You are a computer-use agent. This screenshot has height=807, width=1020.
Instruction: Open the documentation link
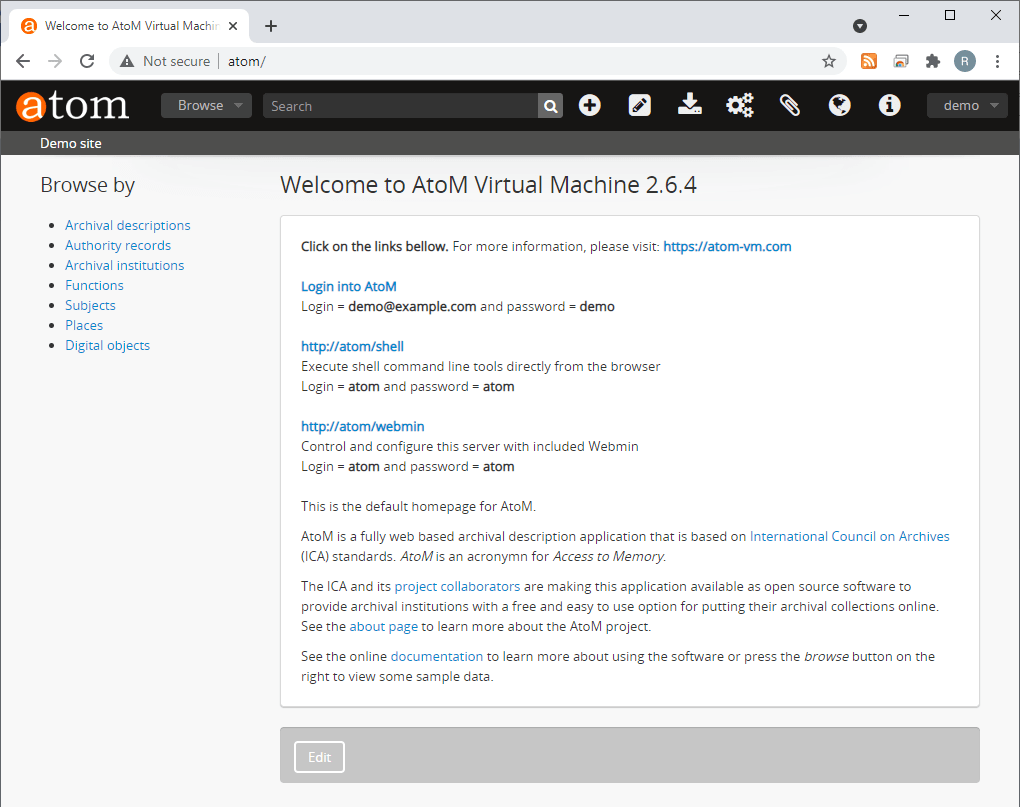437,657
